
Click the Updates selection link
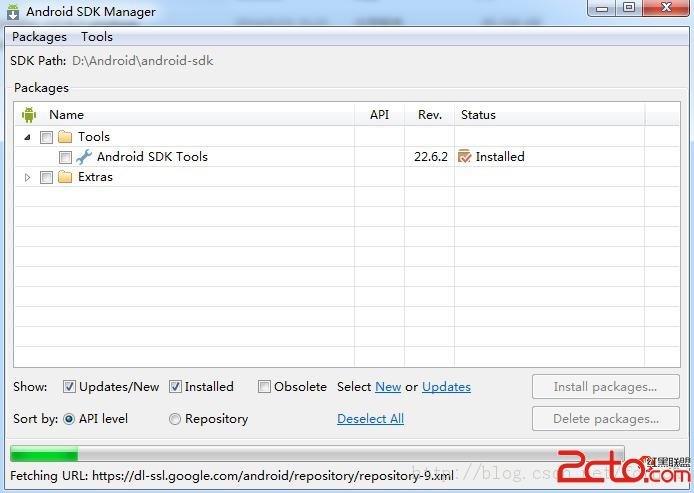[x=446, y=387]
